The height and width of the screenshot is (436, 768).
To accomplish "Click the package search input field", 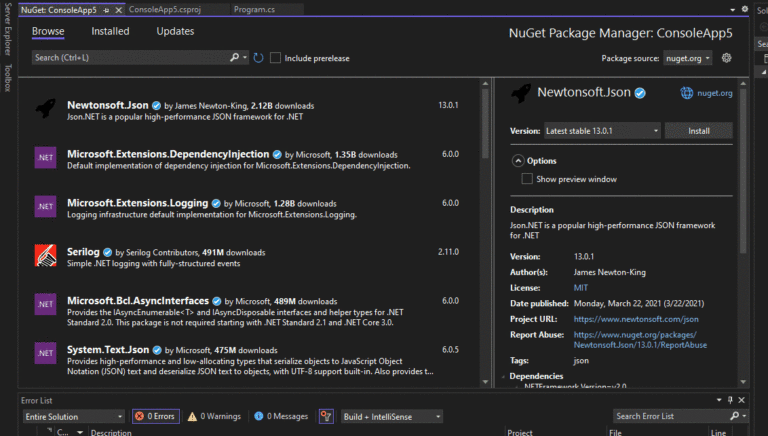I will [130, 58].
